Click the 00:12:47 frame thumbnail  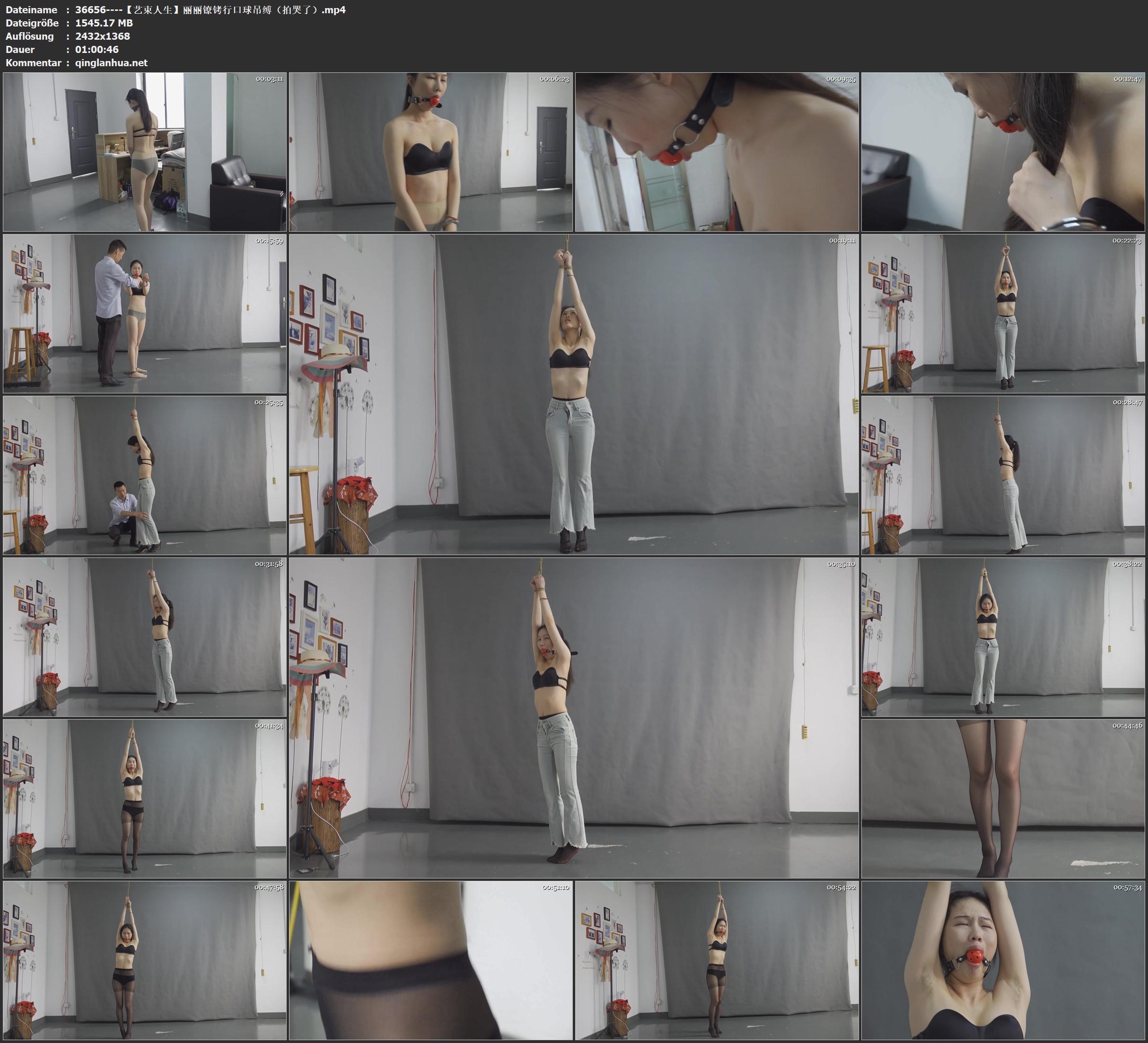[x=1003, y=151]
